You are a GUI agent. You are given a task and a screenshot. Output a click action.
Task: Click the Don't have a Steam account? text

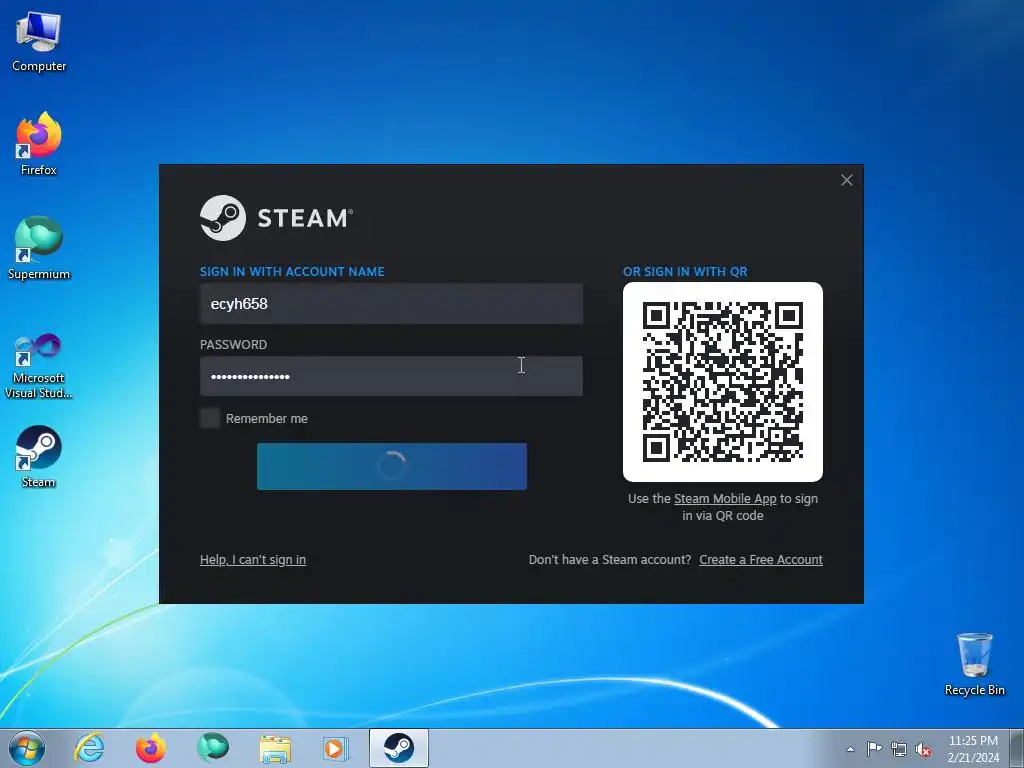click(609, 560)
